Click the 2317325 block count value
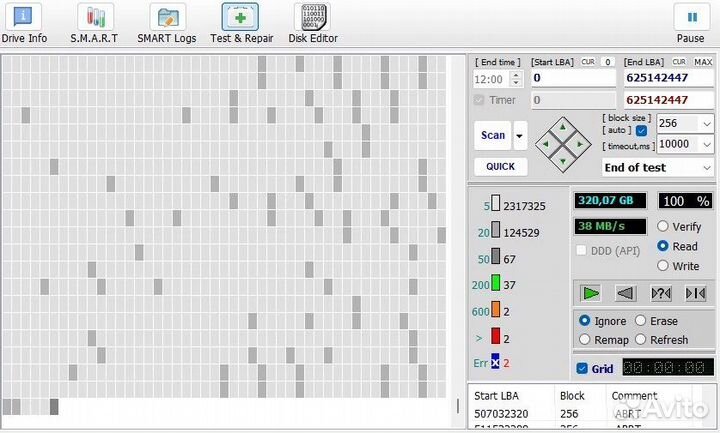 524,207
